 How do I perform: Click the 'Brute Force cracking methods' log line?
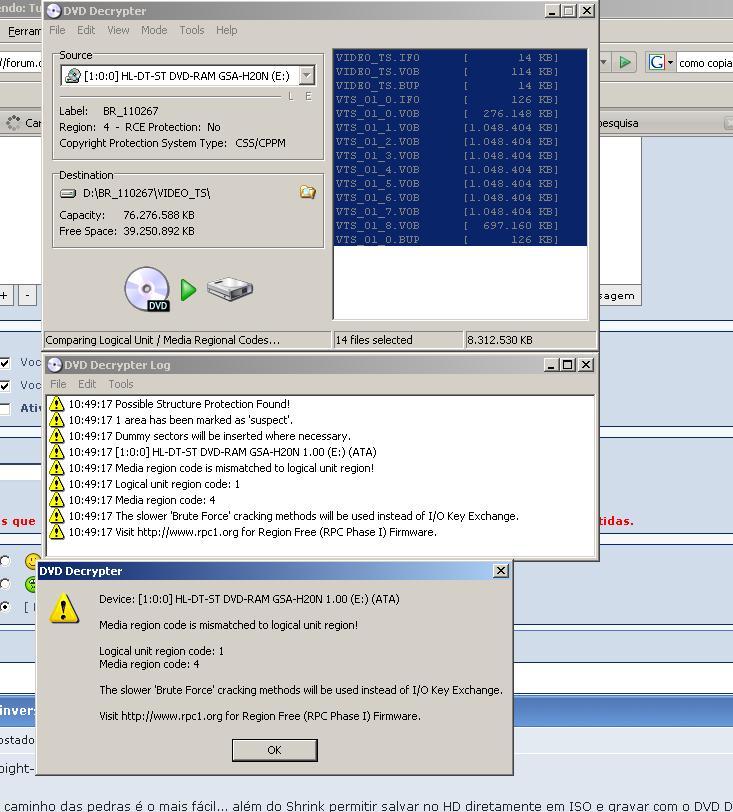click(293, 516)
